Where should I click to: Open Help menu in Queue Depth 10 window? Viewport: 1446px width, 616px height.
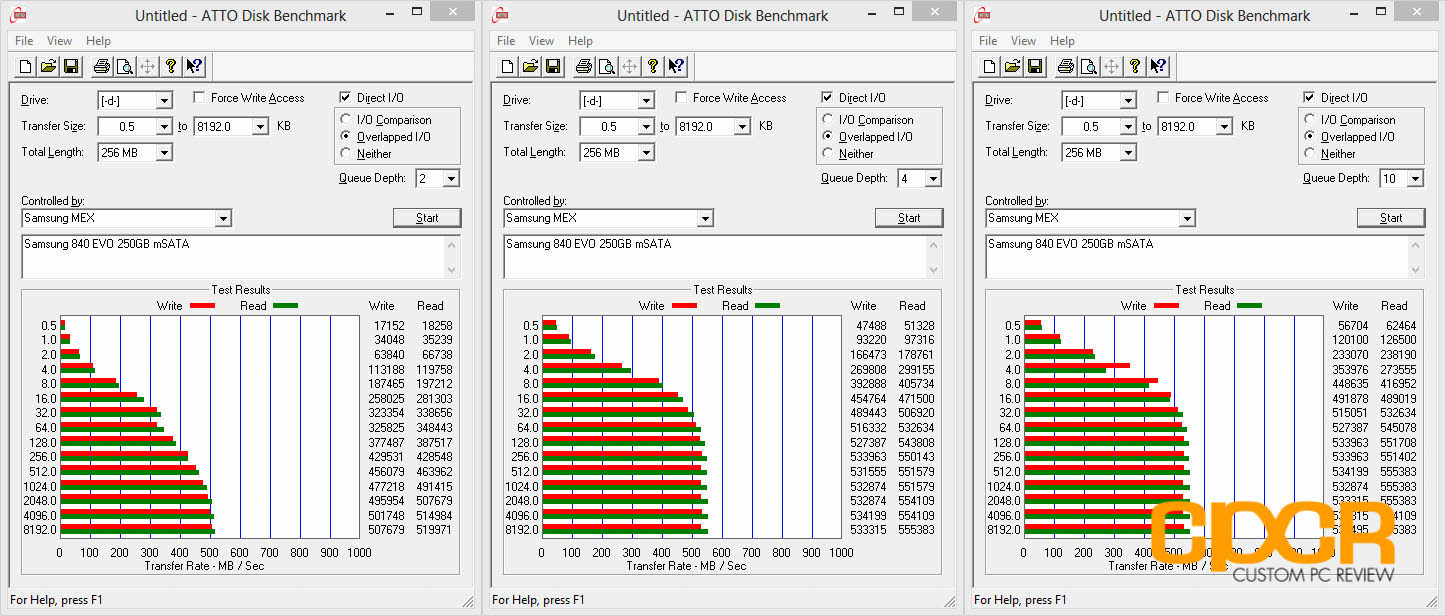point(1062,41)
